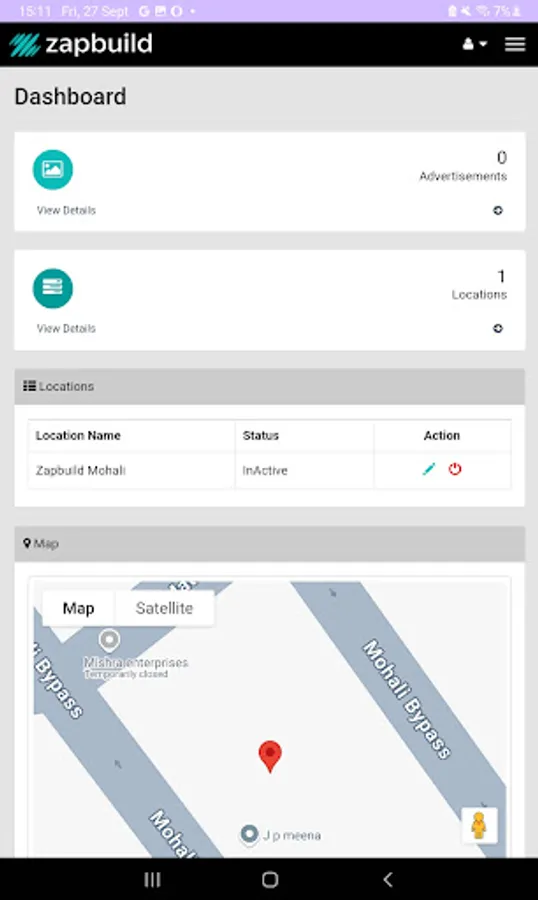Click the arrow icon in Advertisements card
This screenshot has width=538, height=900.
[498, 210]
